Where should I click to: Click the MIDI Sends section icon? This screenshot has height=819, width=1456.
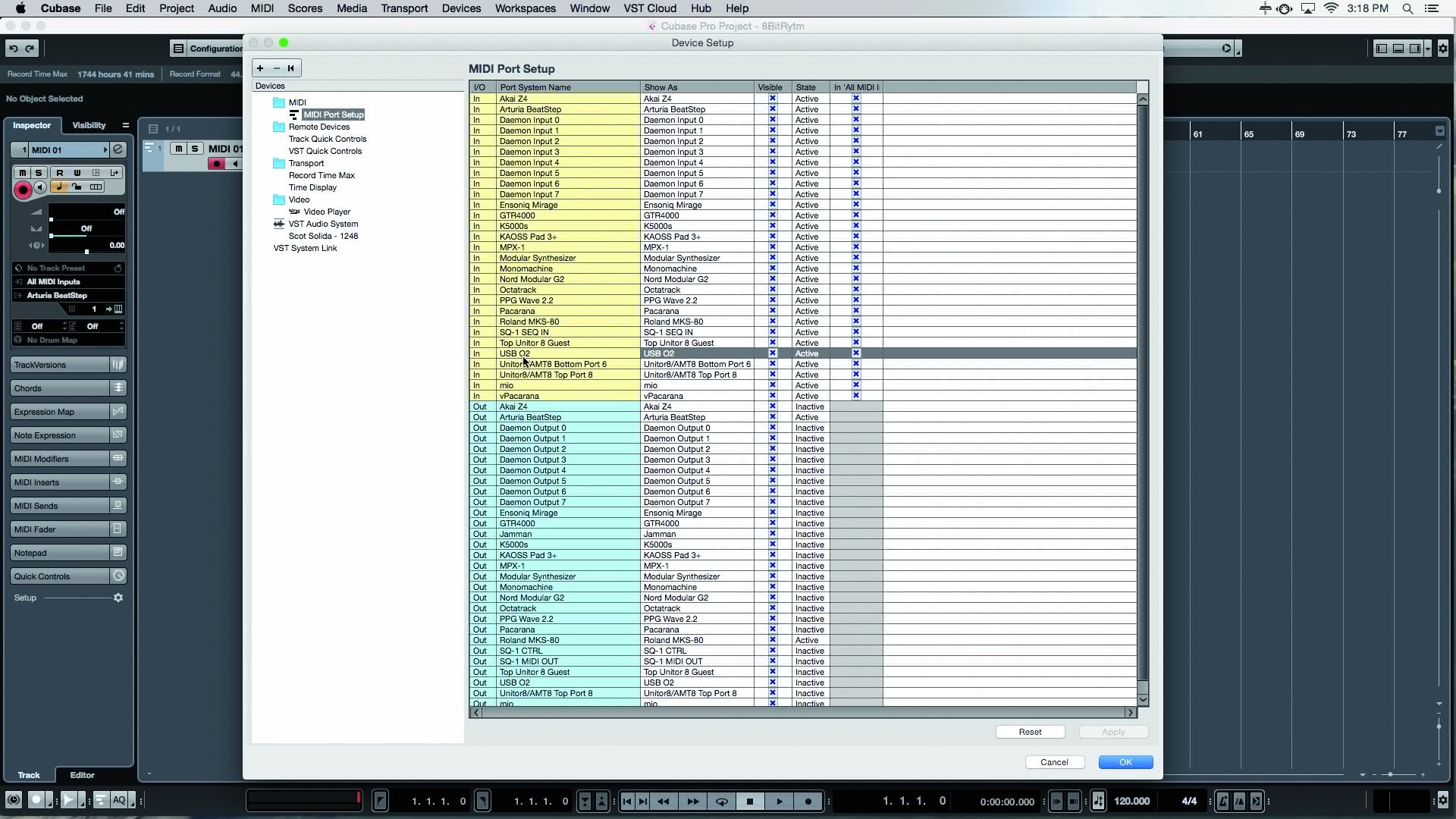tap(118, 506)
